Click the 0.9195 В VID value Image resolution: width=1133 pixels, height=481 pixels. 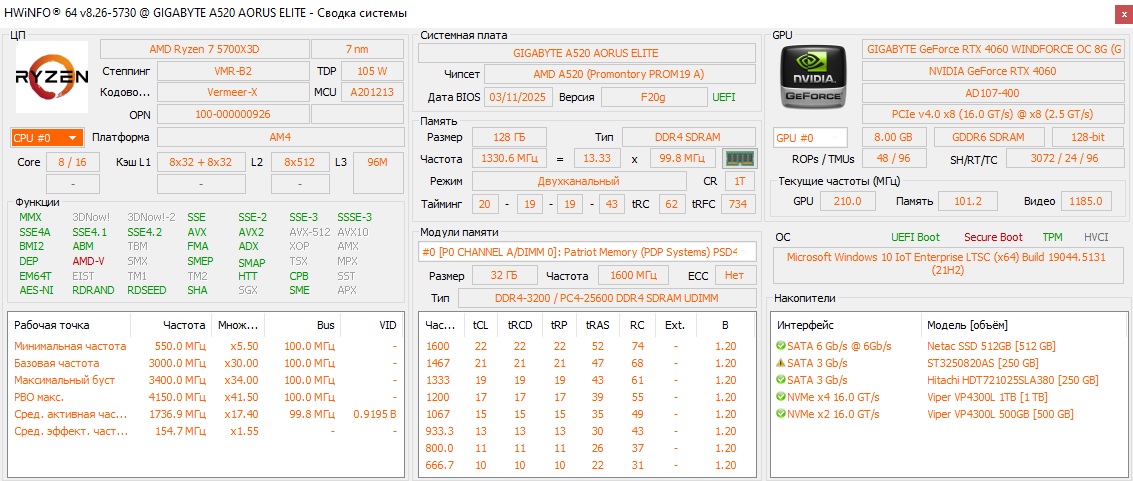tap(374, 414)
